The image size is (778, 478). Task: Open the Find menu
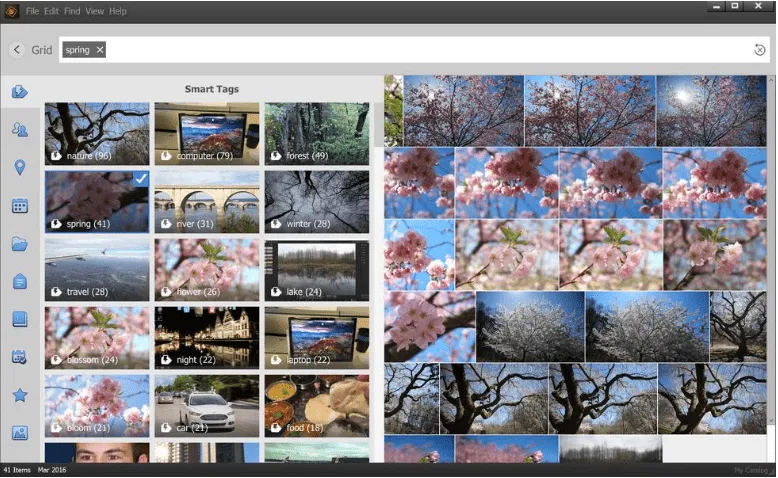click(73, 11)
